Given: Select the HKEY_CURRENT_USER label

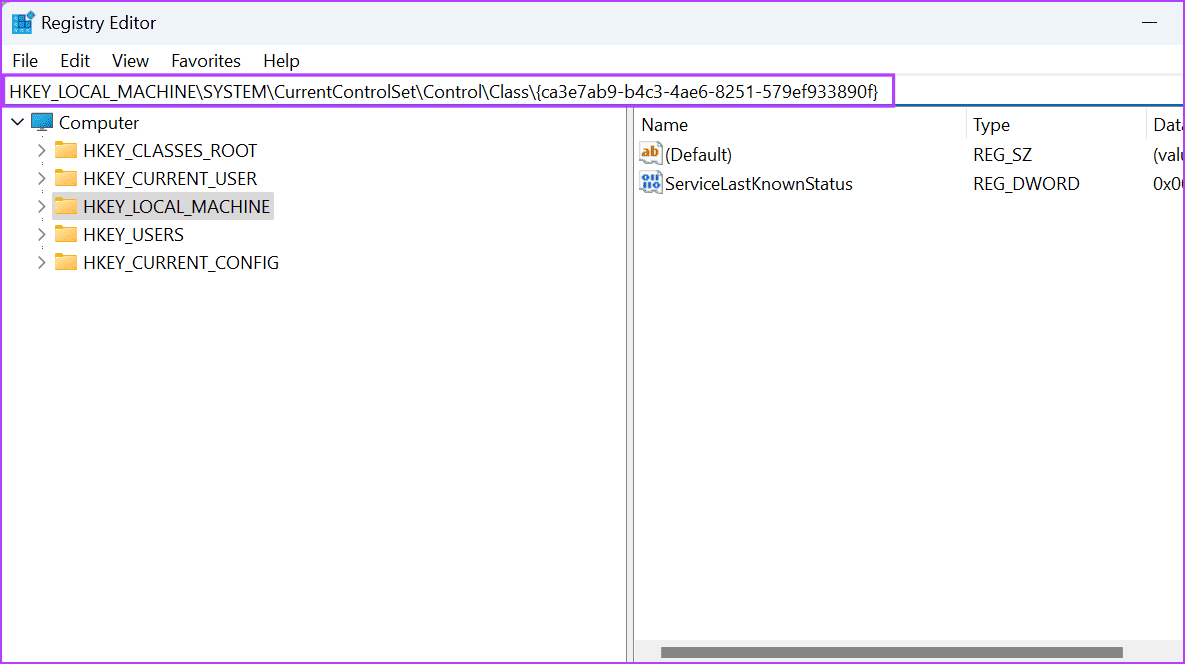Looking at the screenshot, I should point(170,178).
